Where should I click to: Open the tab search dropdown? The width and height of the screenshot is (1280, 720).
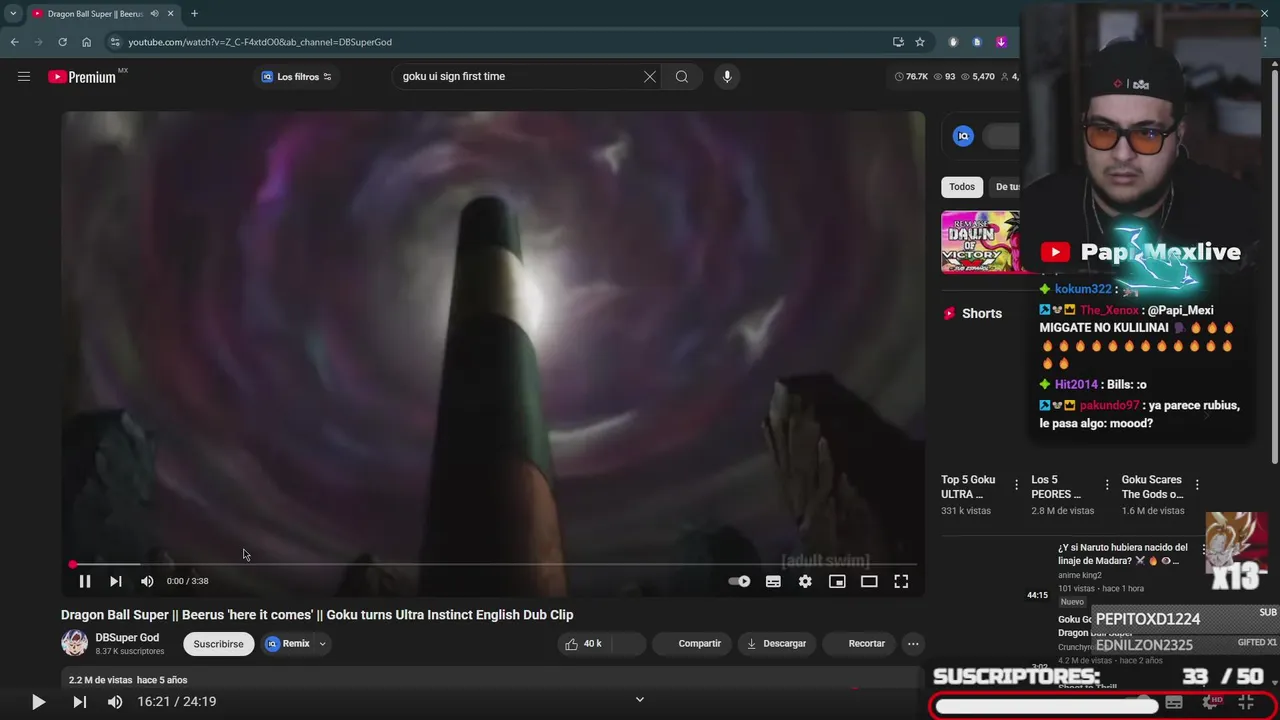click(x=13, y=14)
